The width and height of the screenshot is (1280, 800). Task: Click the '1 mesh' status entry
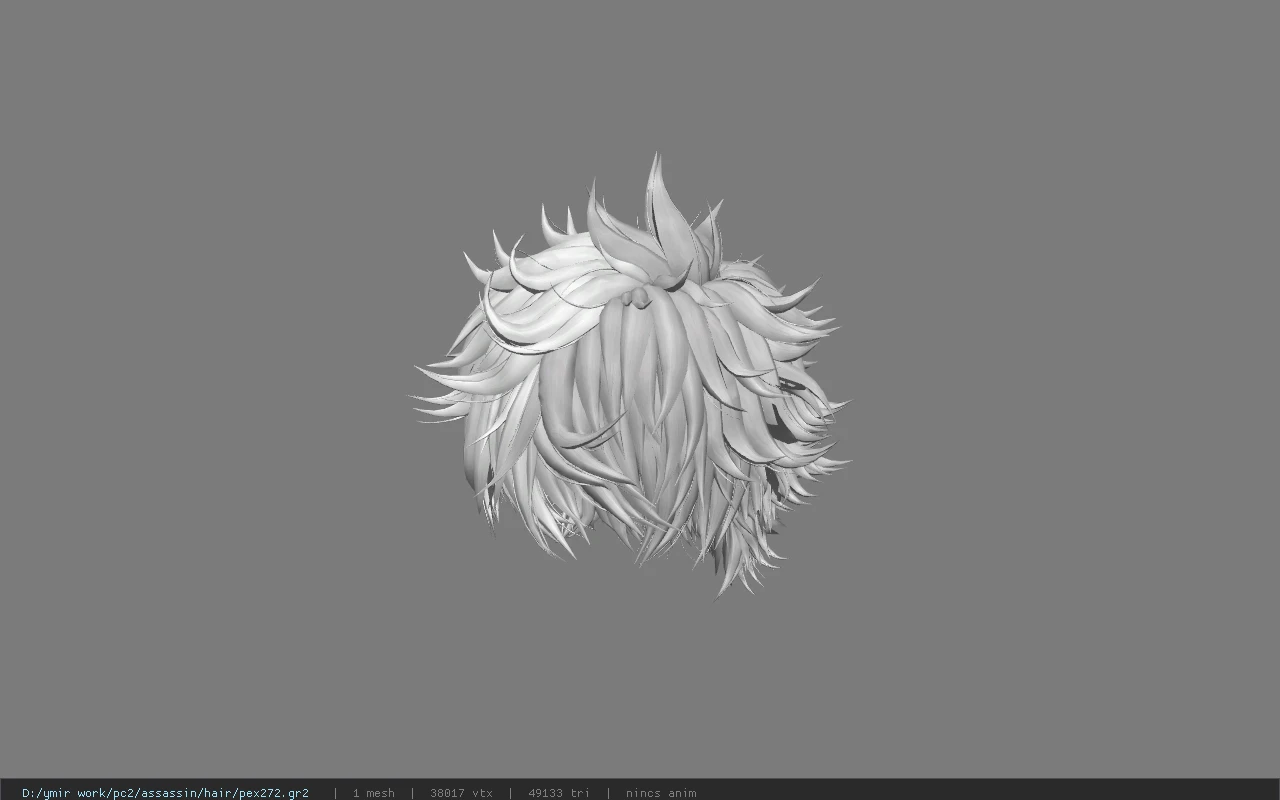pos(373,793)
